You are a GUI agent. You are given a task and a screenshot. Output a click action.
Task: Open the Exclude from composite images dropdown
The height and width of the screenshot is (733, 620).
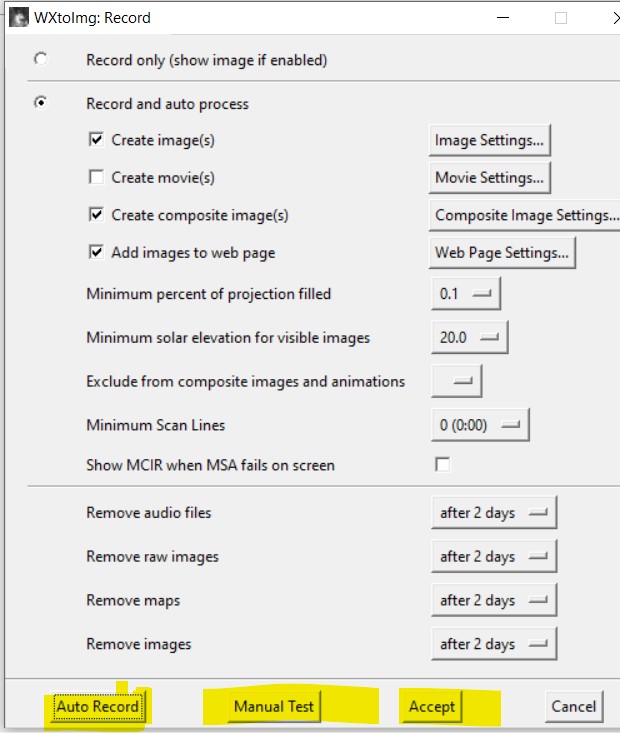(456, 381)
